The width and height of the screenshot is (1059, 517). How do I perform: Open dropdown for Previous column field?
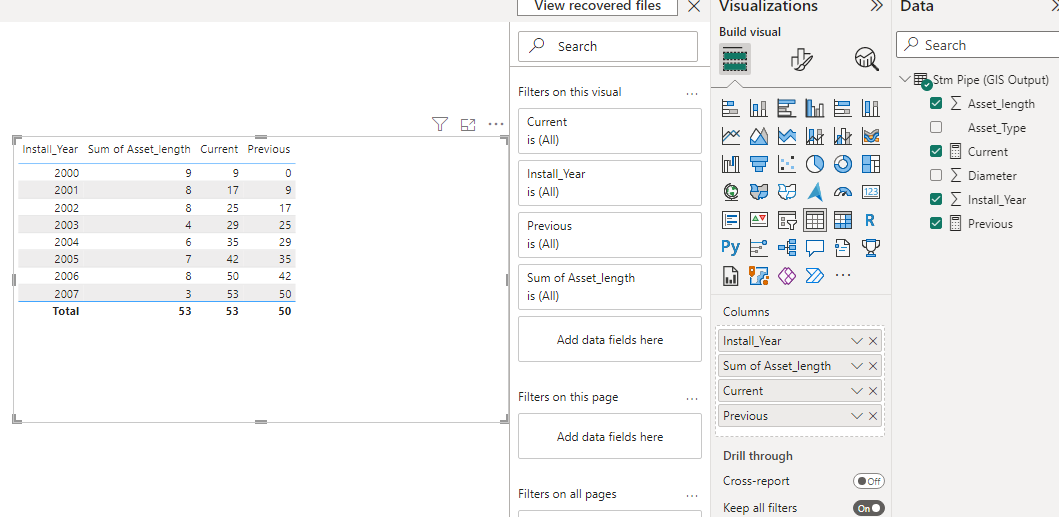pos(857,416)
